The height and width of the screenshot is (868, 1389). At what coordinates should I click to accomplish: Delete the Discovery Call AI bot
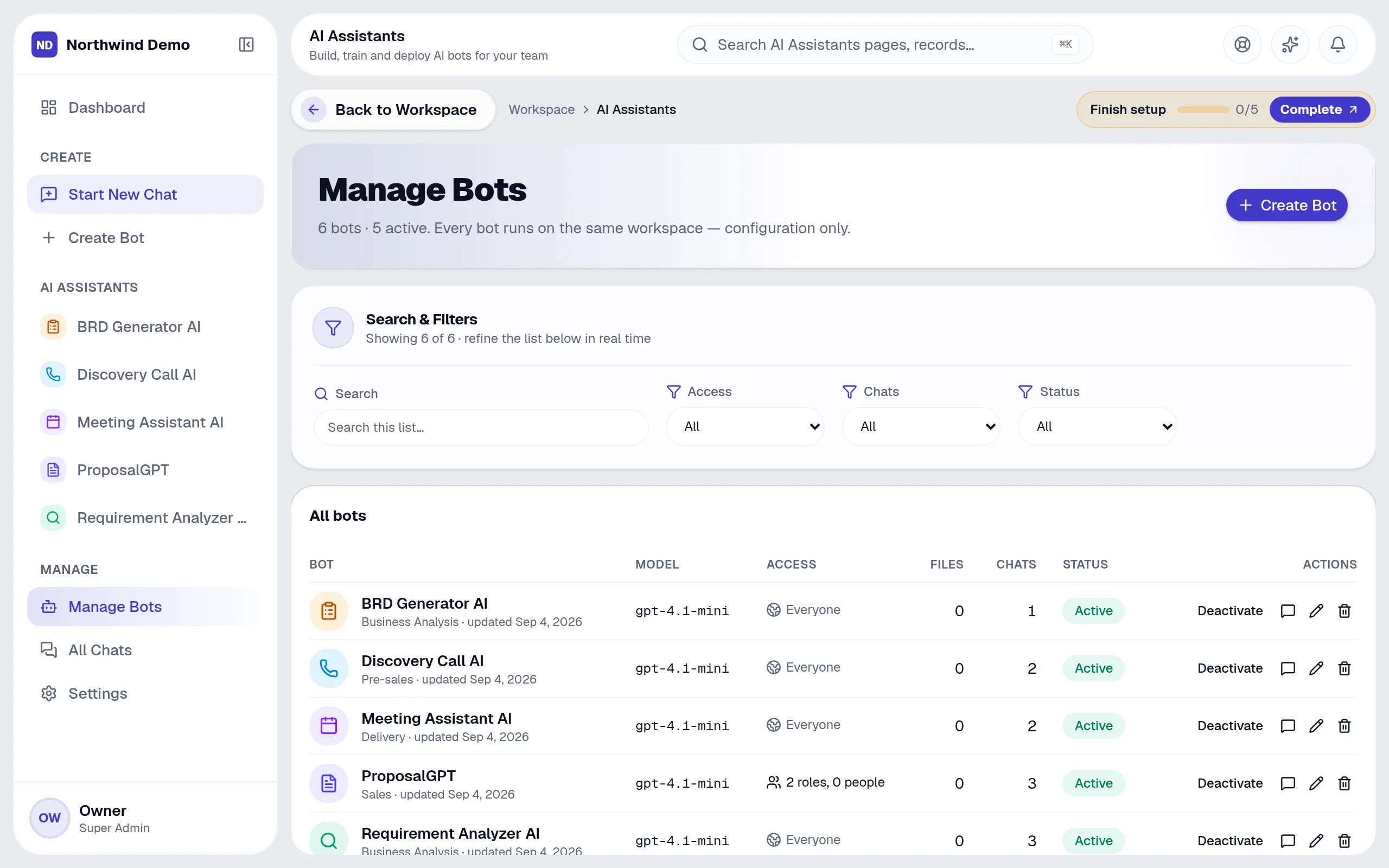1343,668
